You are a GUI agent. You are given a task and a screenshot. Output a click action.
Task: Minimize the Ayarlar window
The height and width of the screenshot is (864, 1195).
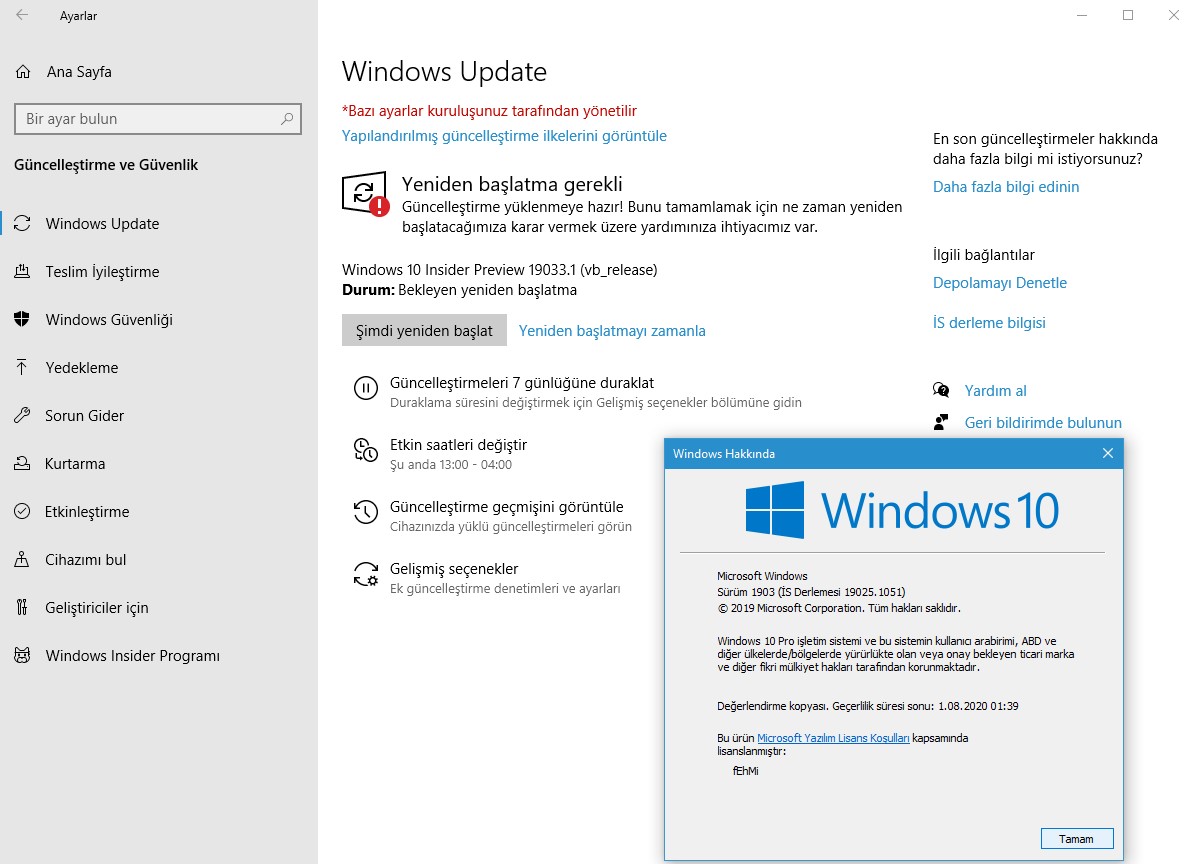pyautogui.click(x=1081, y=15)
